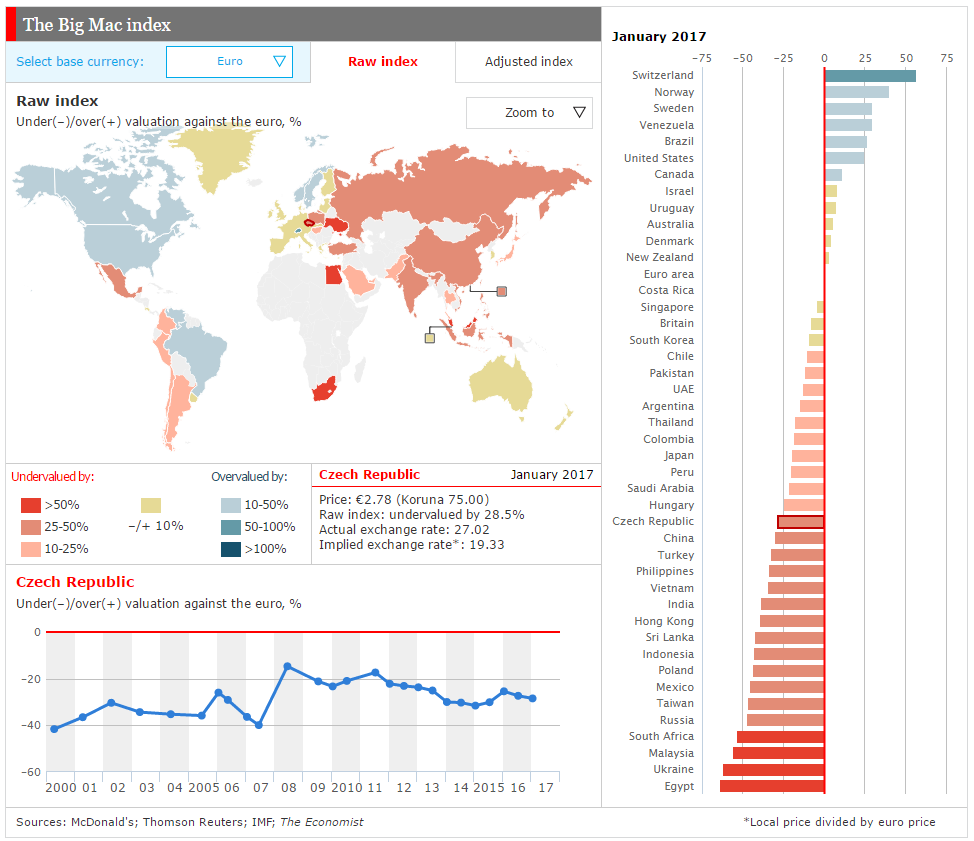Click the >100% overvalued legend swatch

tap(231, 549)
